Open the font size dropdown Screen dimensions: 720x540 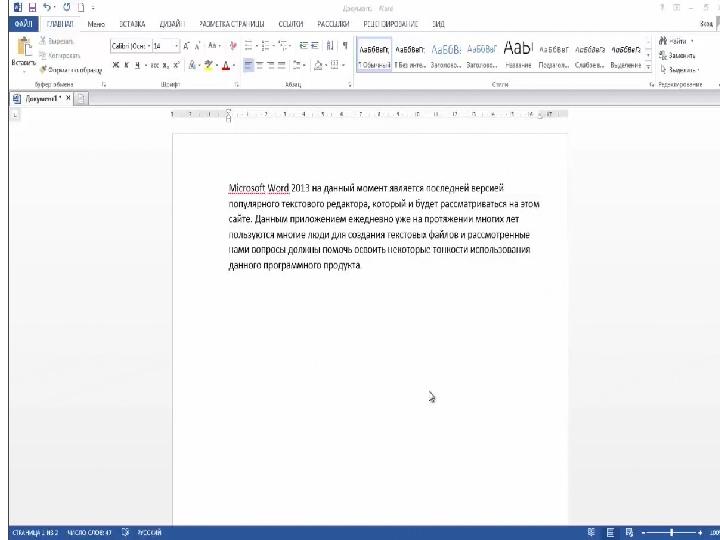tap(176, 46)
